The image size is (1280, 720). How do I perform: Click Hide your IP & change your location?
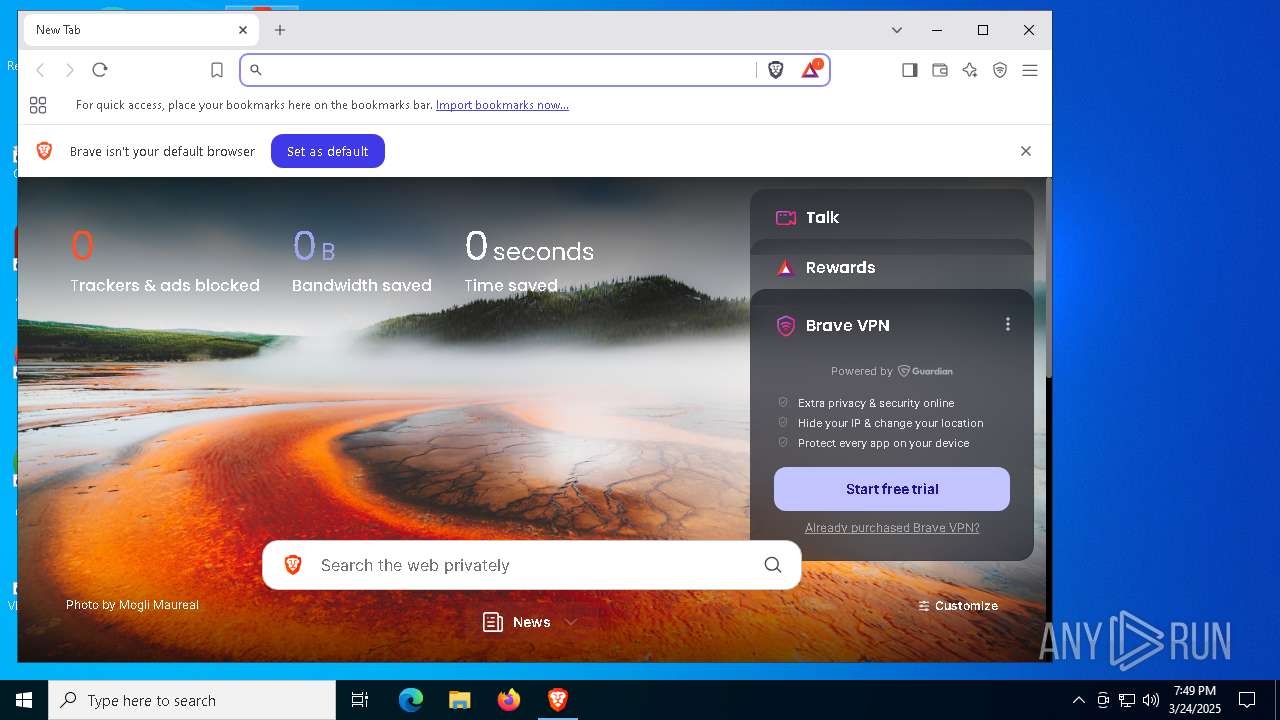890,423
